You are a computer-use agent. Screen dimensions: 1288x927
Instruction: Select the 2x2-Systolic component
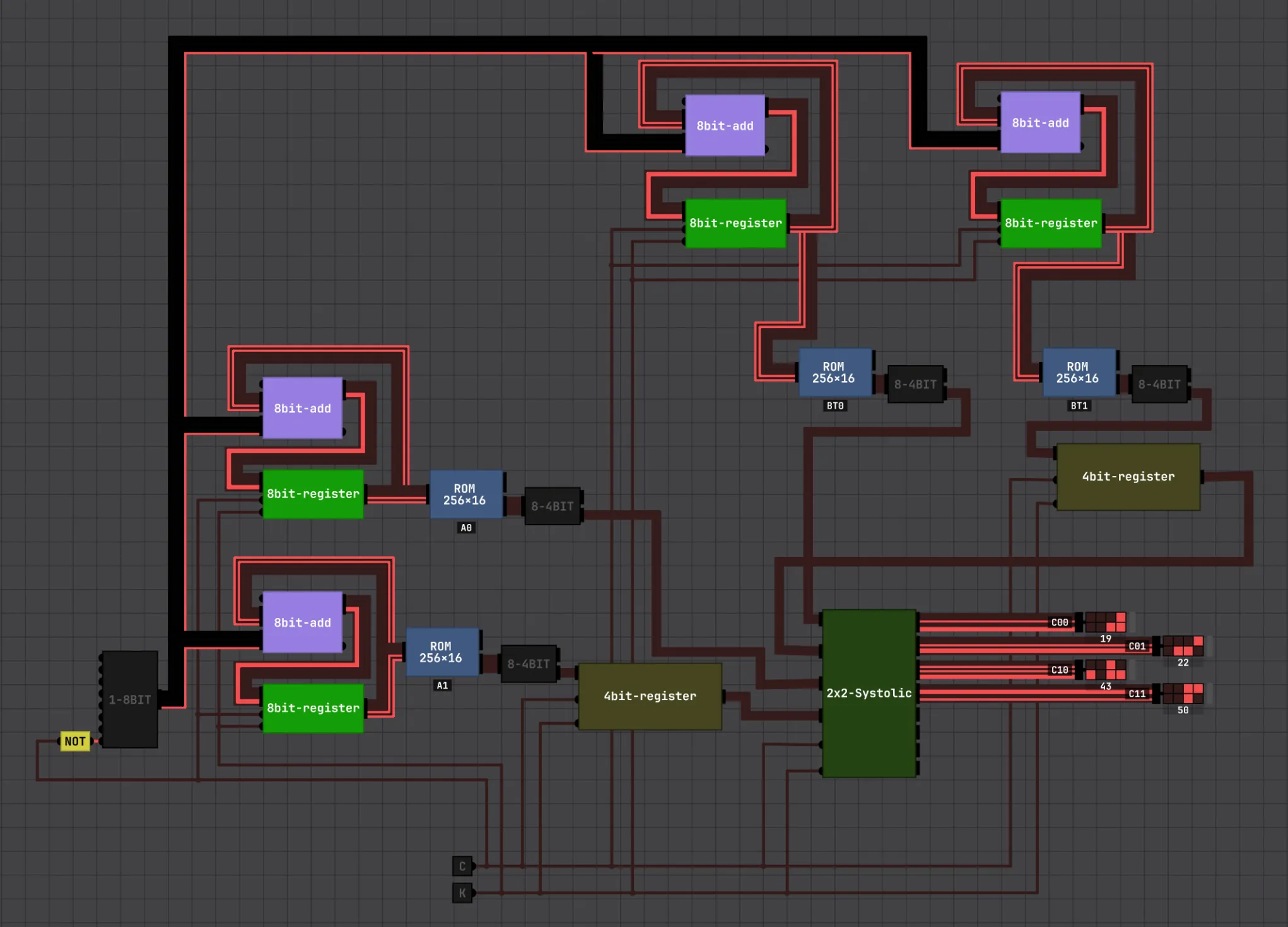[869, 693]
